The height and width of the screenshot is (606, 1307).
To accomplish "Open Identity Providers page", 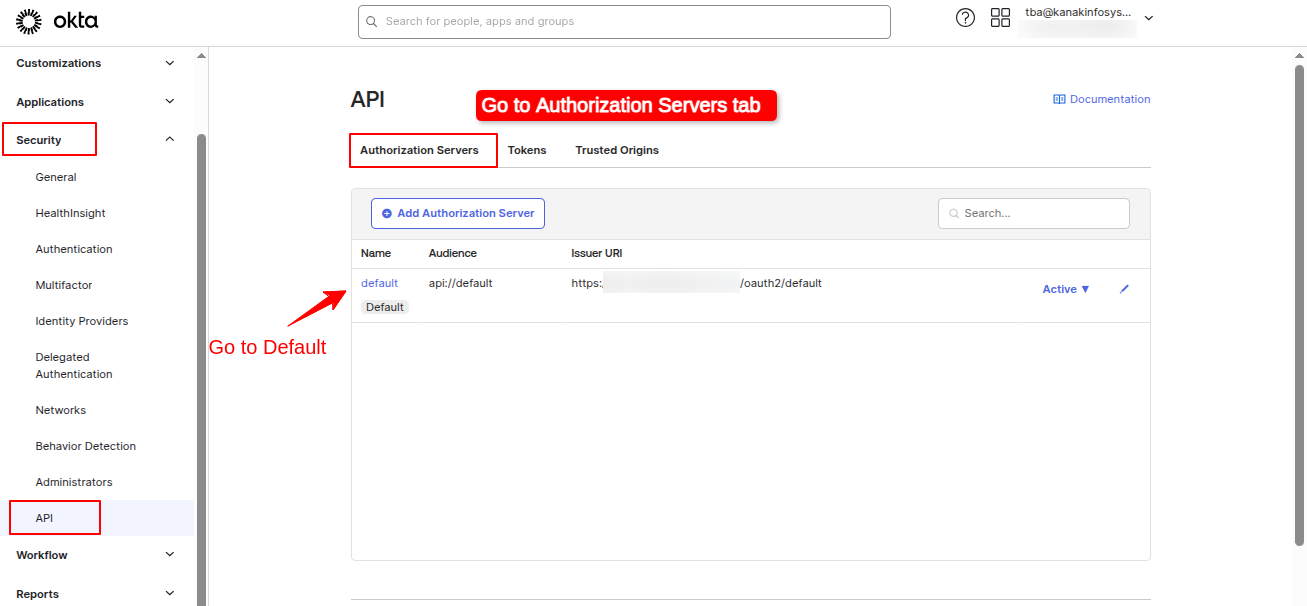I will [x=82, y=321].
